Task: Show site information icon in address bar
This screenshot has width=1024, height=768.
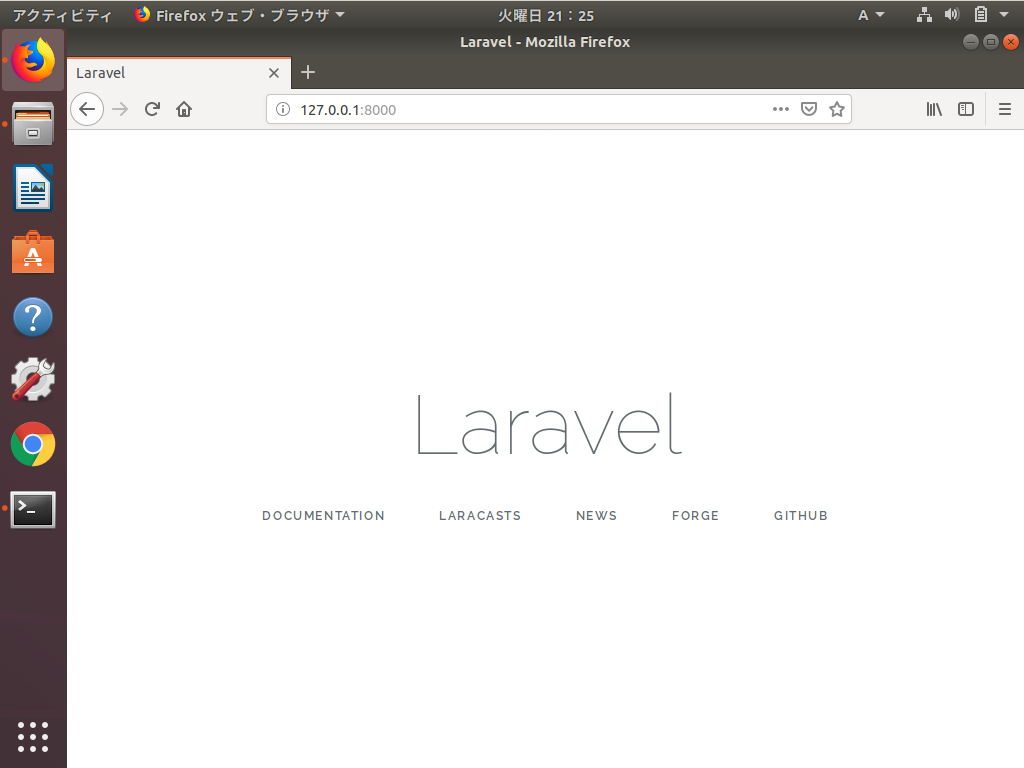Action: click(283, 109)
